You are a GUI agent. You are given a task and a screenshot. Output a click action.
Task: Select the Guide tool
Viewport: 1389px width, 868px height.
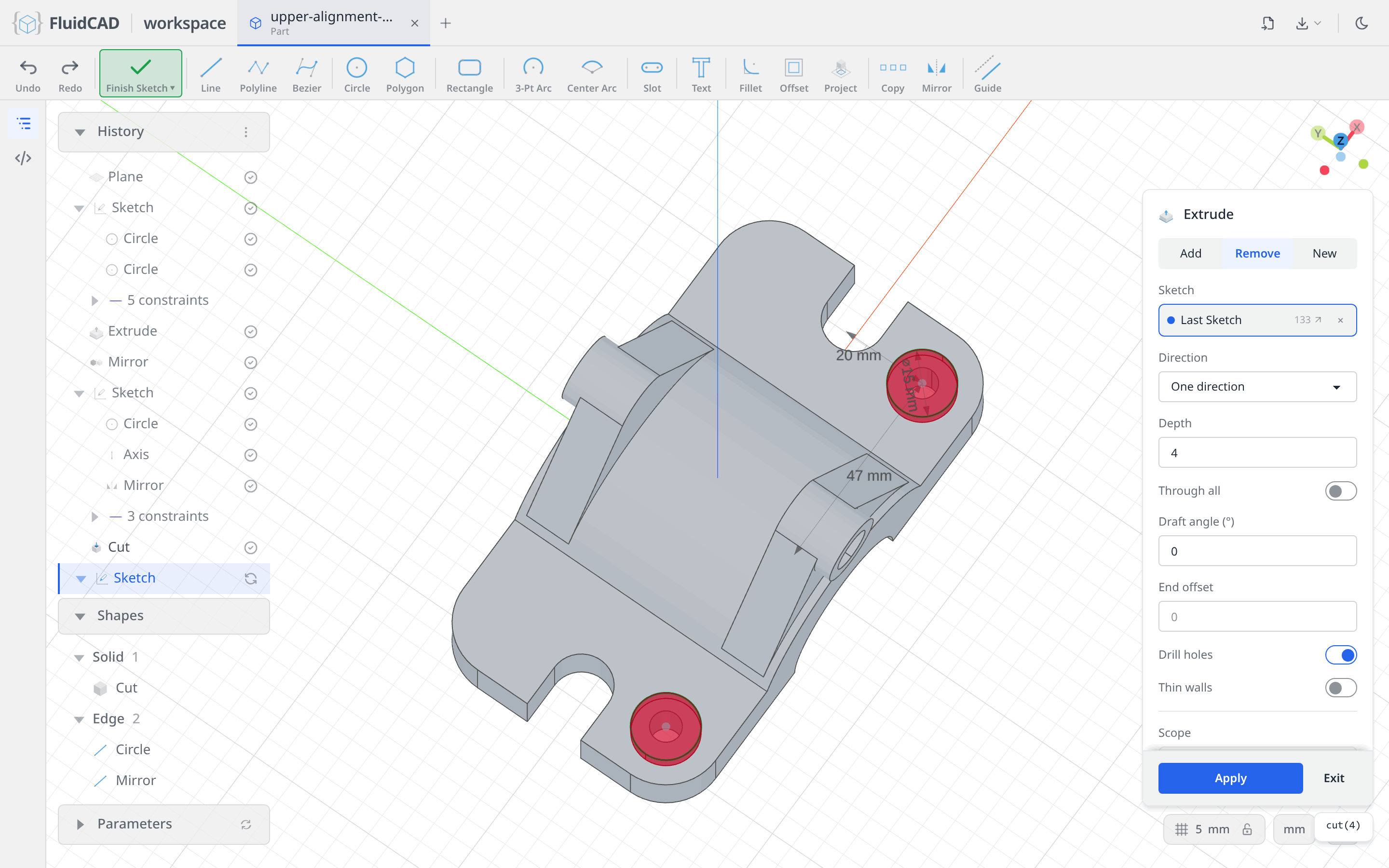pyautogui.click(x=988, y=75)
